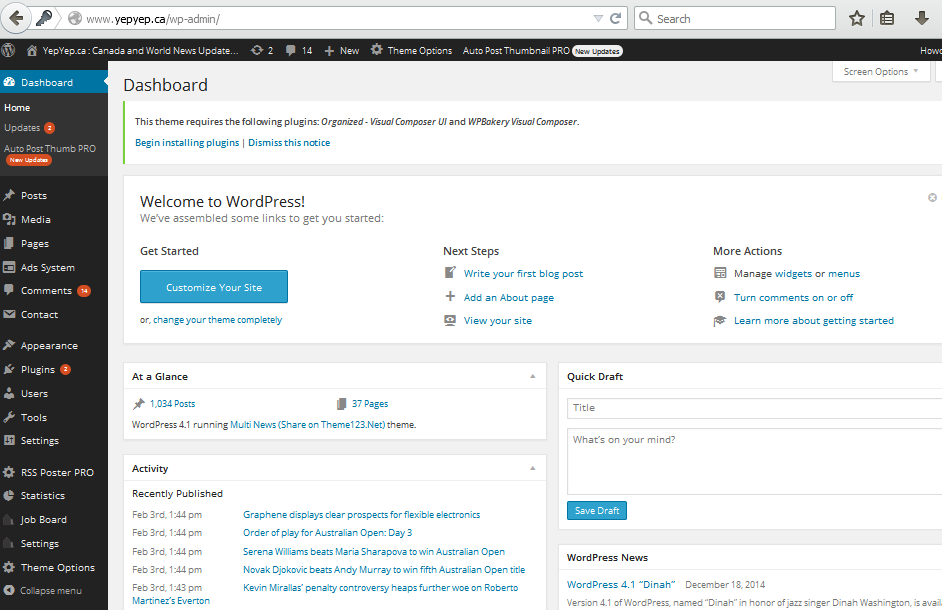942x610 pixels.
Task: Click the Pages icon in sidebar
Action: tap(9, 243)
